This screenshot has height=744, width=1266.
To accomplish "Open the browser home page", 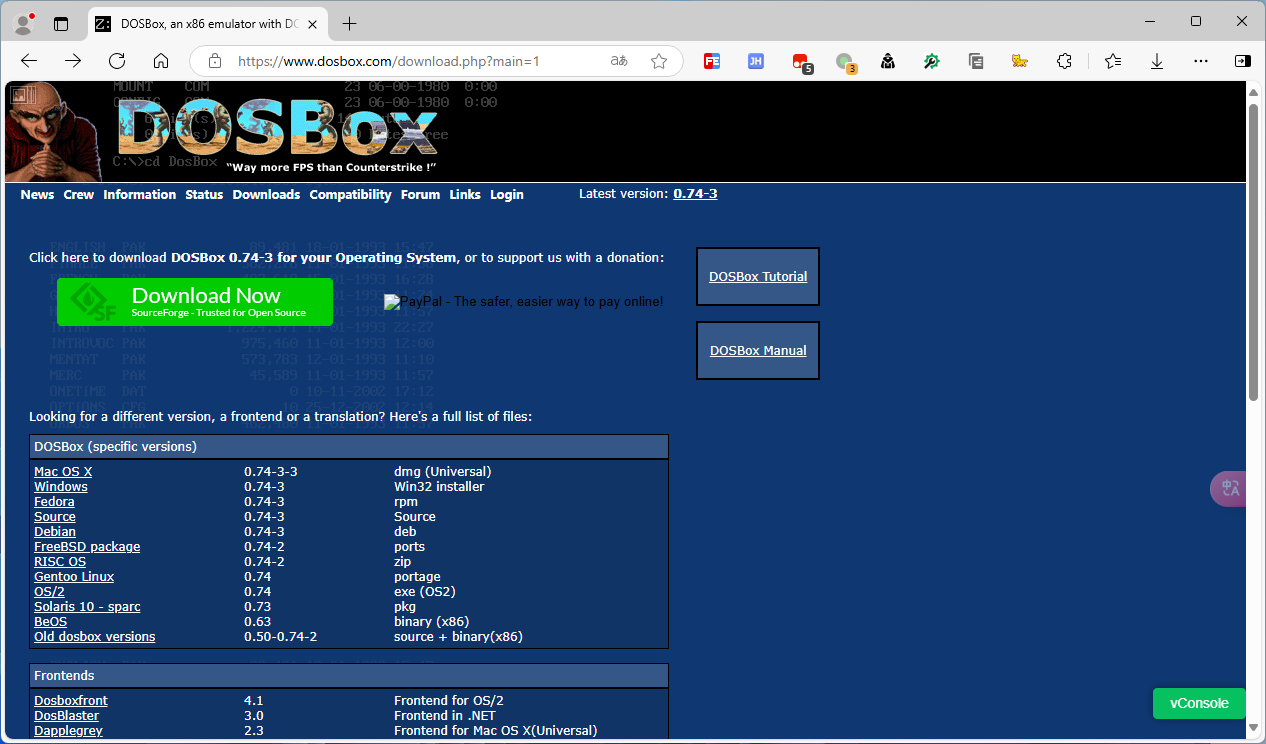I will [x=161, y=61].
